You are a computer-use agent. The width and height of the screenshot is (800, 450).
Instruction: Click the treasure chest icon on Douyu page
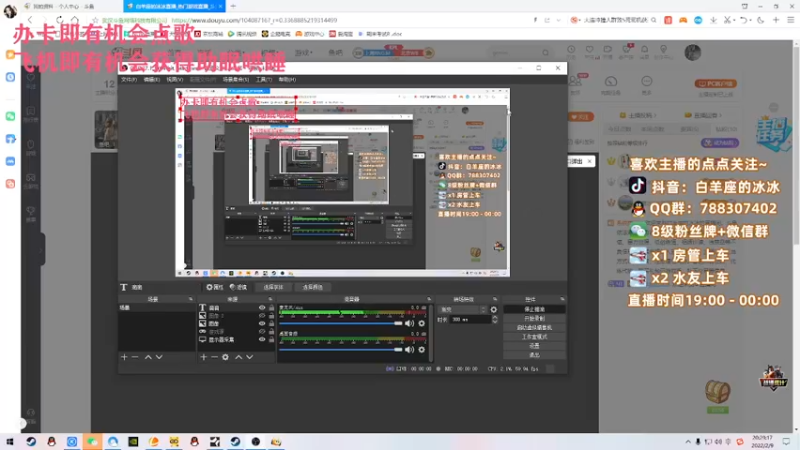[718, 392]
